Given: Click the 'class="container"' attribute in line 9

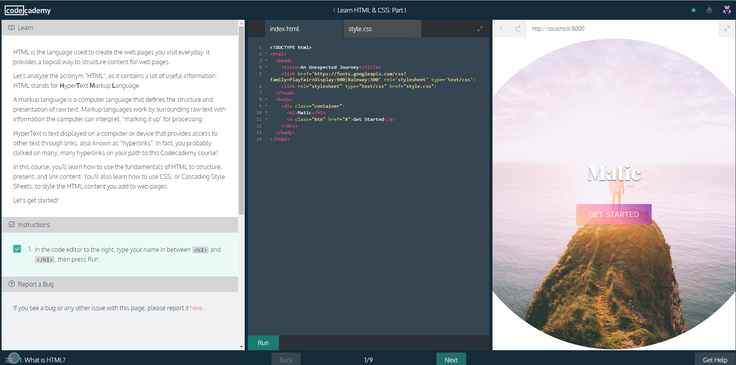Looking at the screenshot, I should coord(320,106).
